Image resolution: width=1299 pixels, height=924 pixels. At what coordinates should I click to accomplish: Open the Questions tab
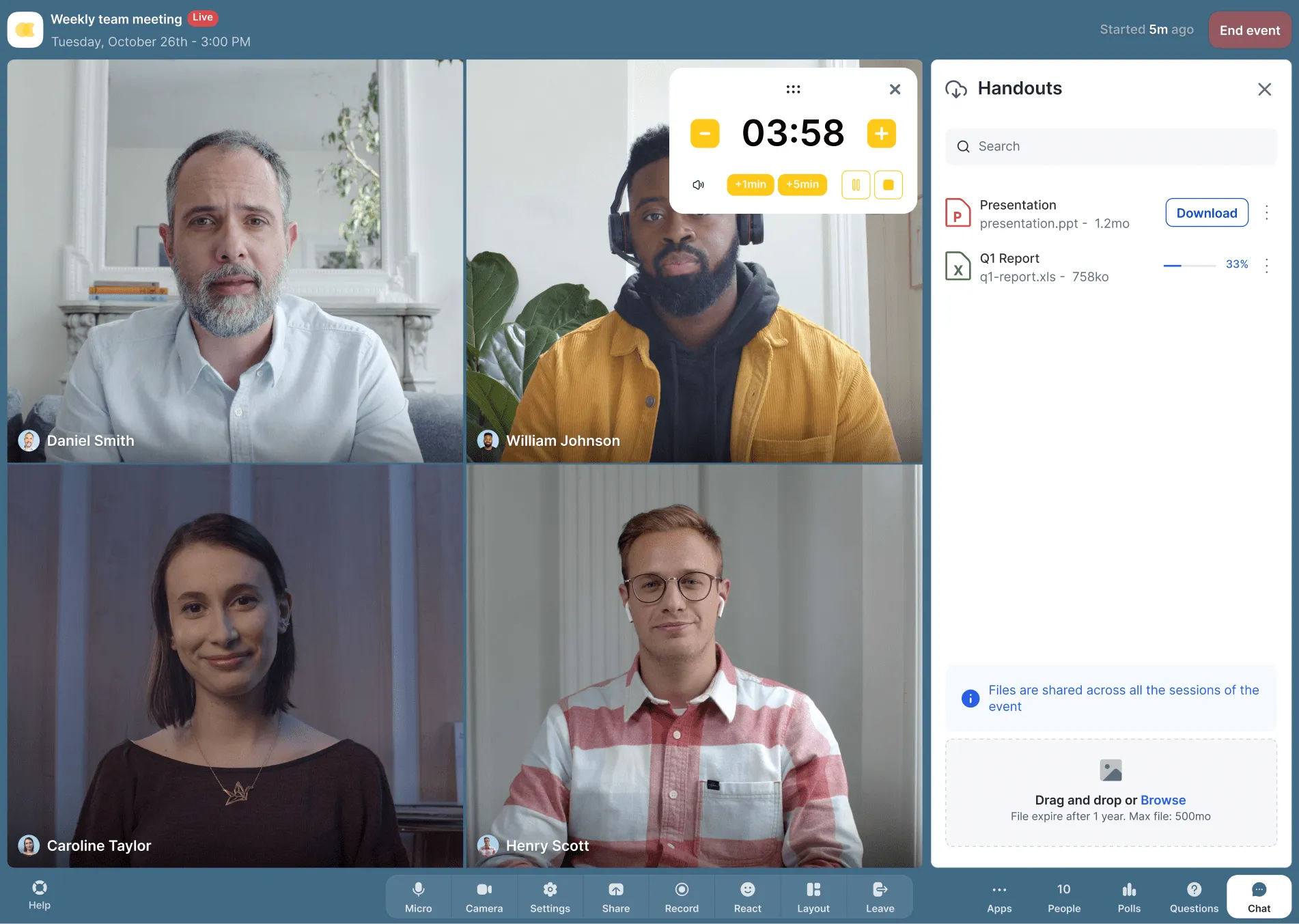pos(1194,897)
